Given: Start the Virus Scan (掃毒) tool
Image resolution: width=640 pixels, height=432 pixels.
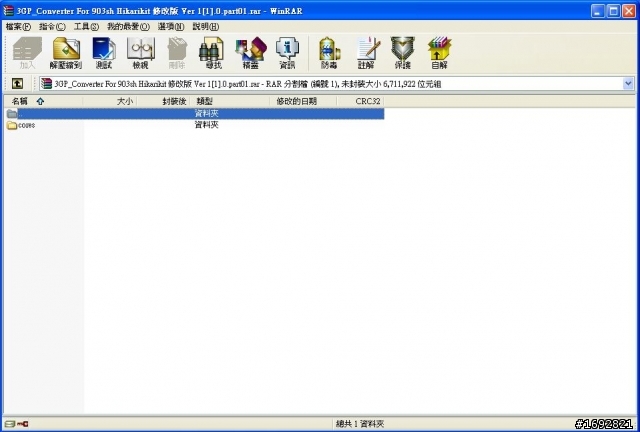Looking at the screenshot, I should [x=329, y=53].
